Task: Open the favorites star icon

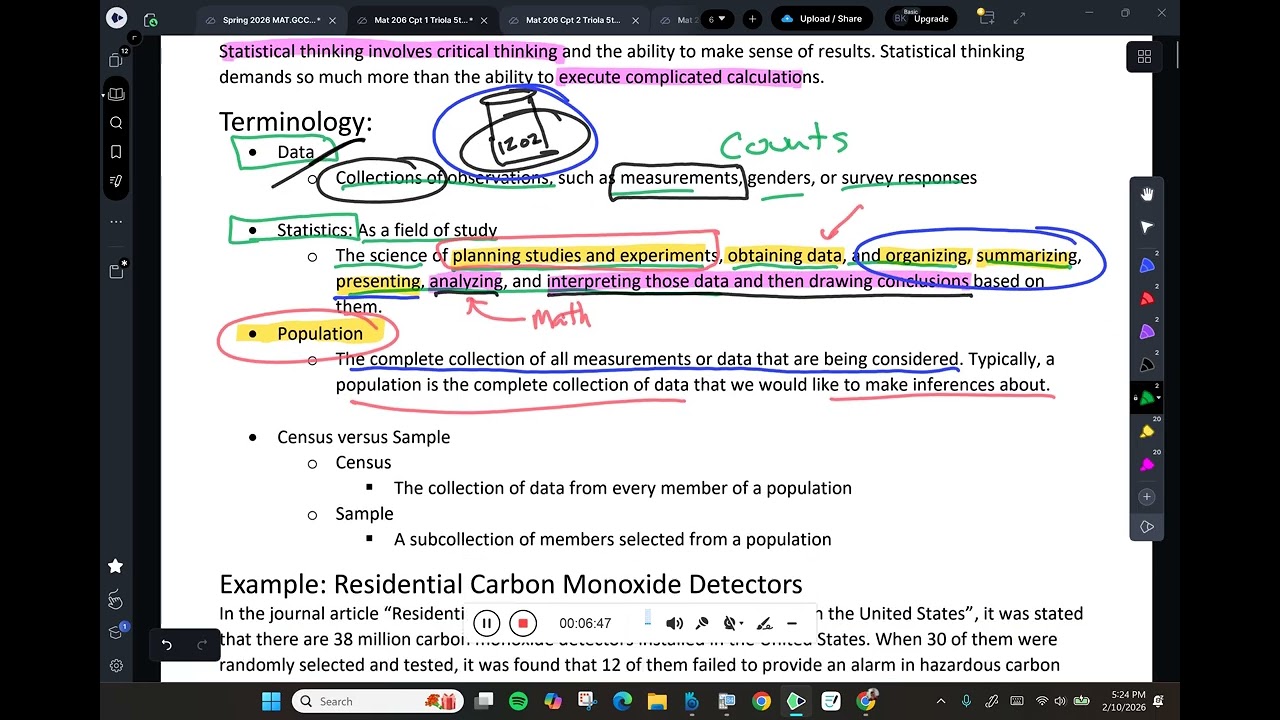Action: coord(116,566)
